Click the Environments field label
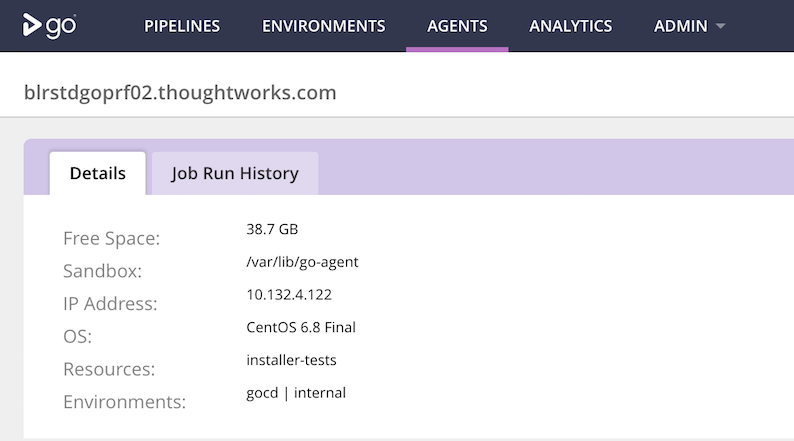This screenshot has width=794, height=441. (125, 402)
